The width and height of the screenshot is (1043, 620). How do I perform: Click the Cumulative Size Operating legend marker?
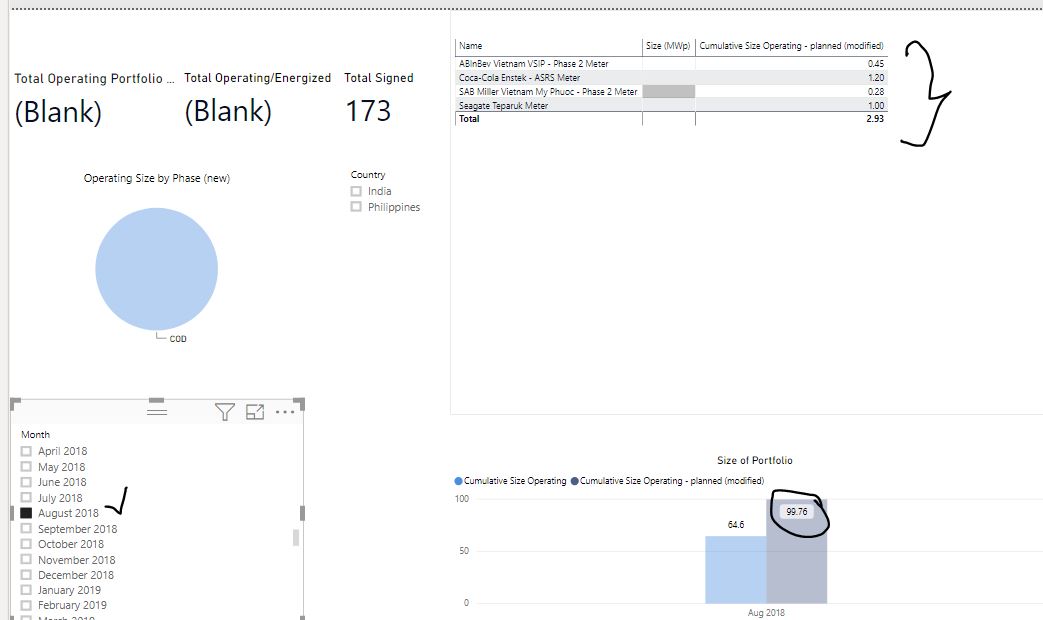click(x=458, y=481)
